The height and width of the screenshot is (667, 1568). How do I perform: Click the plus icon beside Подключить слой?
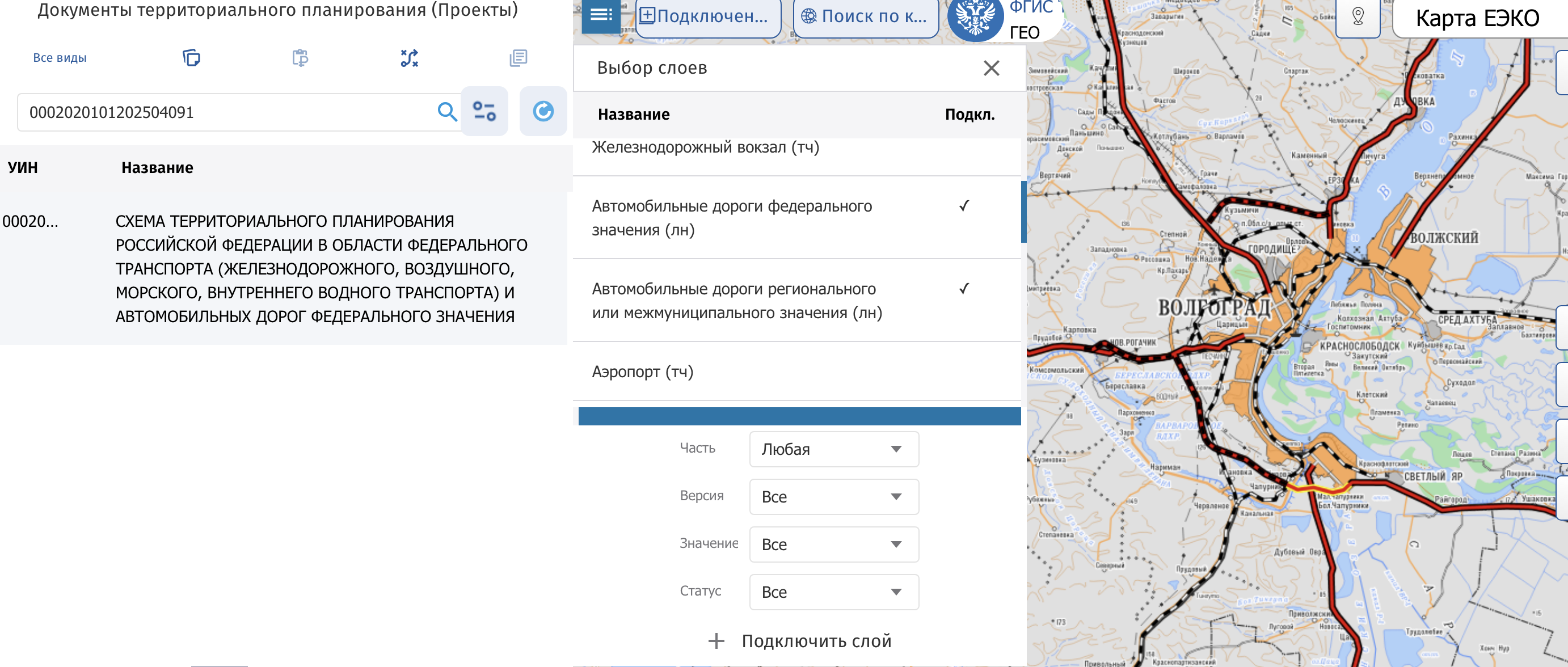tap(716, 641)
